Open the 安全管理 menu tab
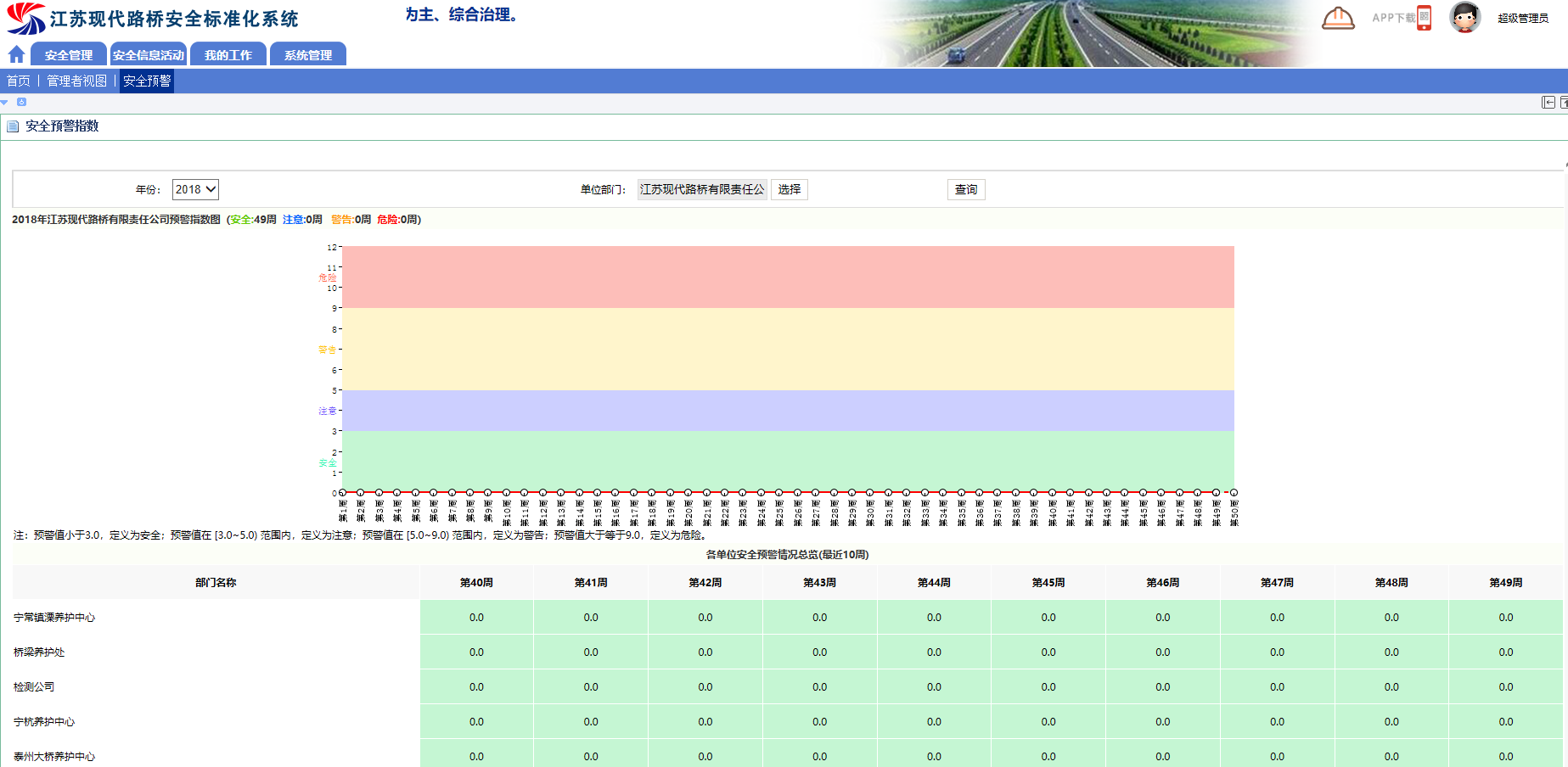1568x767 pixels. tap(69, 55)
